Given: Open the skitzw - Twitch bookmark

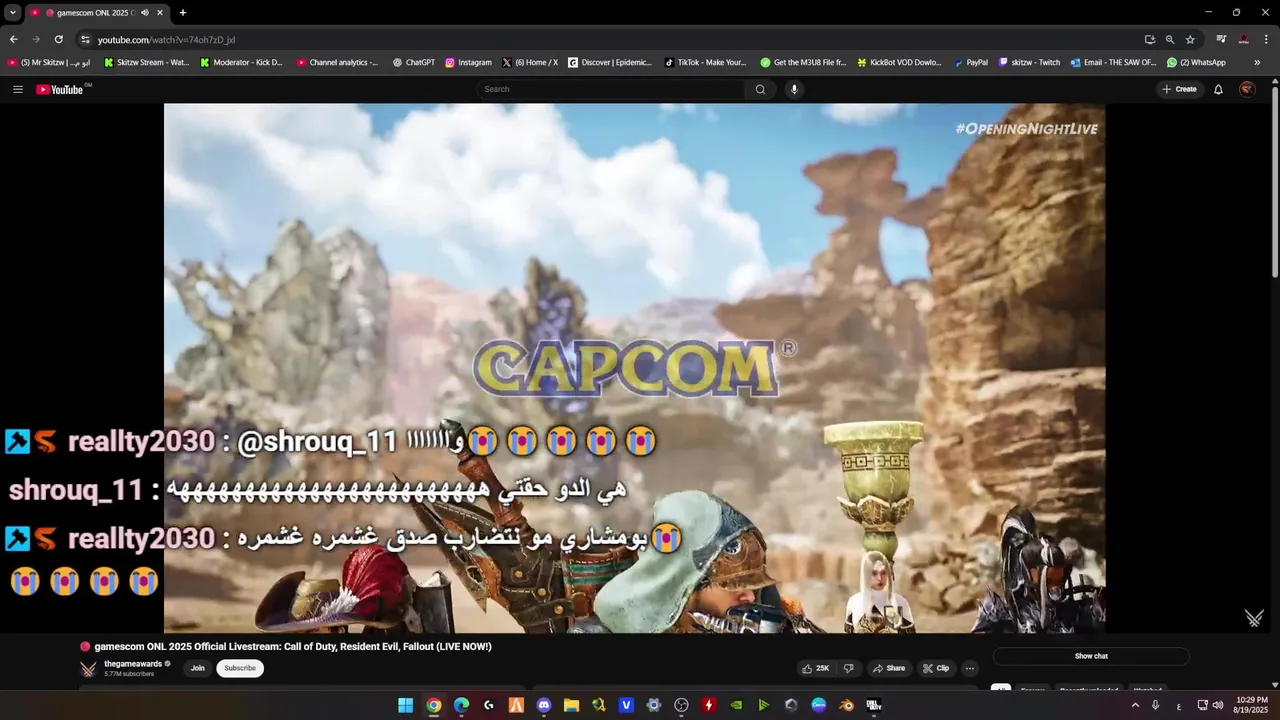Looking at the screenshot, I should click(x=1029, y=62).
